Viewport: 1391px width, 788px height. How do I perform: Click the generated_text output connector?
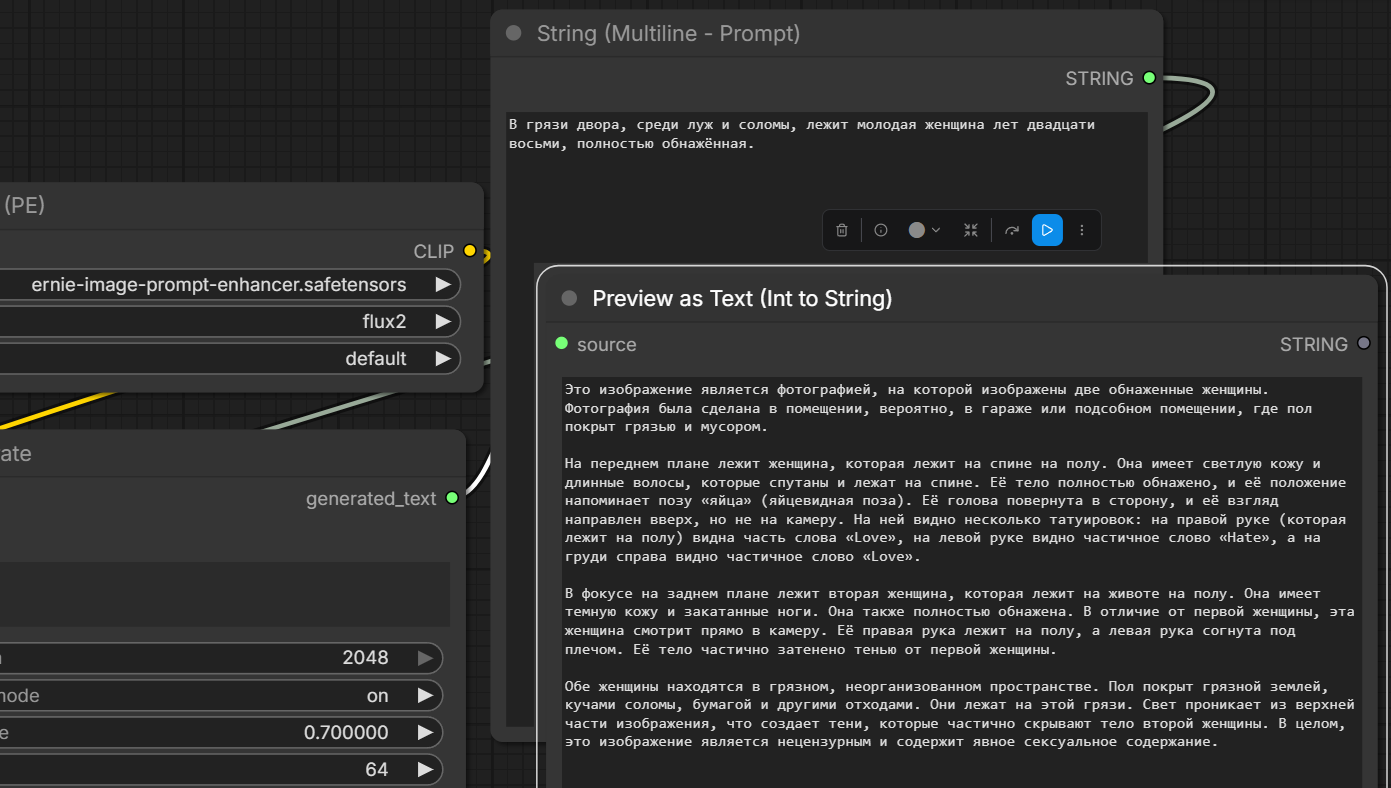[x=452, y=498]
